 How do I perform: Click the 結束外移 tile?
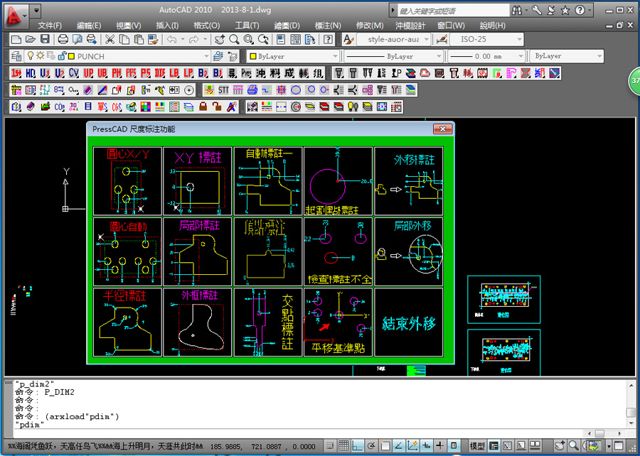coord(409,322)
